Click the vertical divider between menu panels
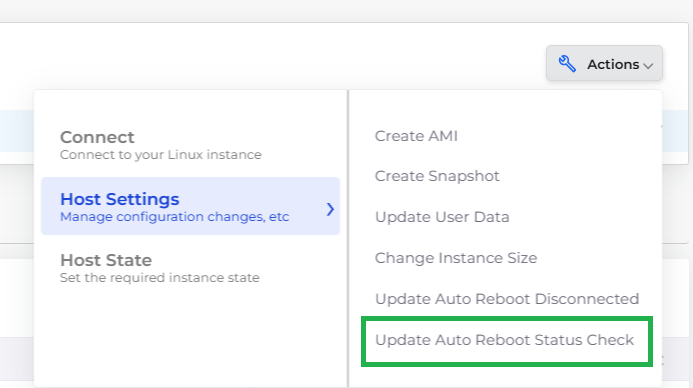This screenshot has width=693, height=388. (348, 239)
